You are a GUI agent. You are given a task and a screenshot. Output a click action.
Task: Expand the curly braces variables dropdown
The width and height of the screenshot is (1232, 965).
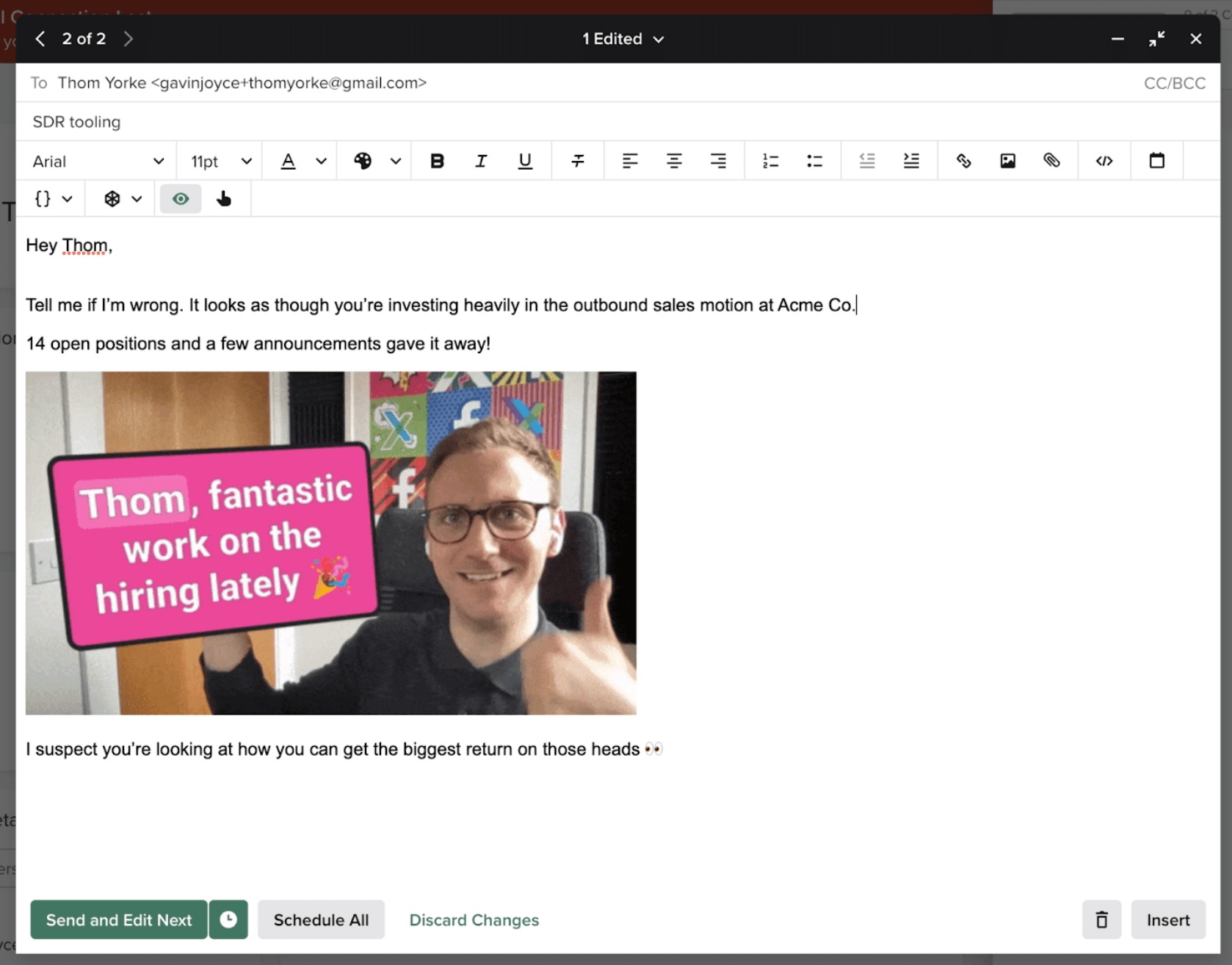(54, 199)
